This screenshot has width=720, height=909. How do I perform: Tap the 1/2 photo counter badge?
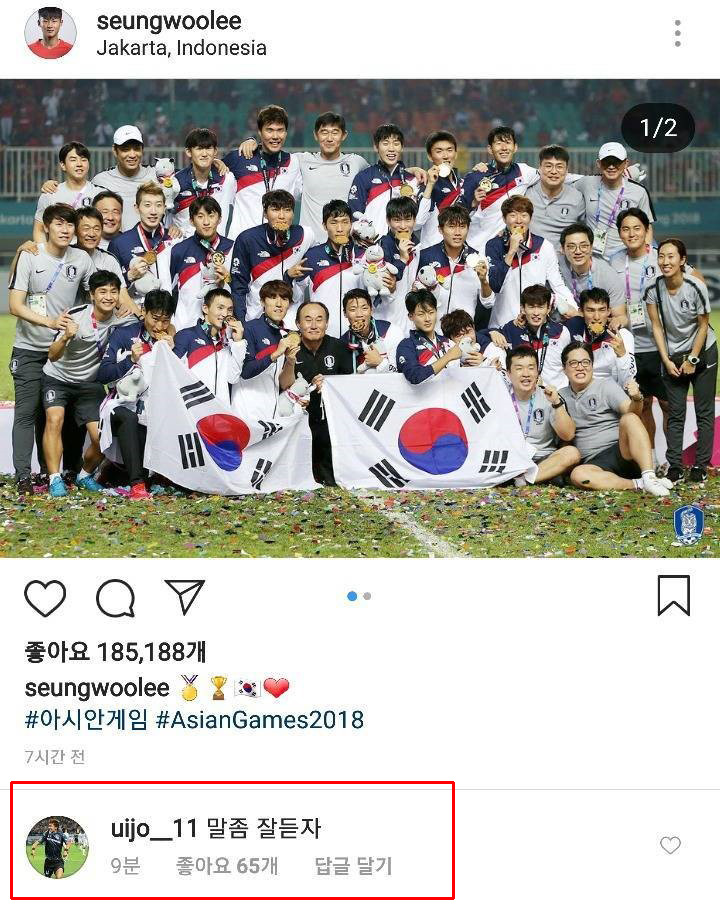(658, 128)
